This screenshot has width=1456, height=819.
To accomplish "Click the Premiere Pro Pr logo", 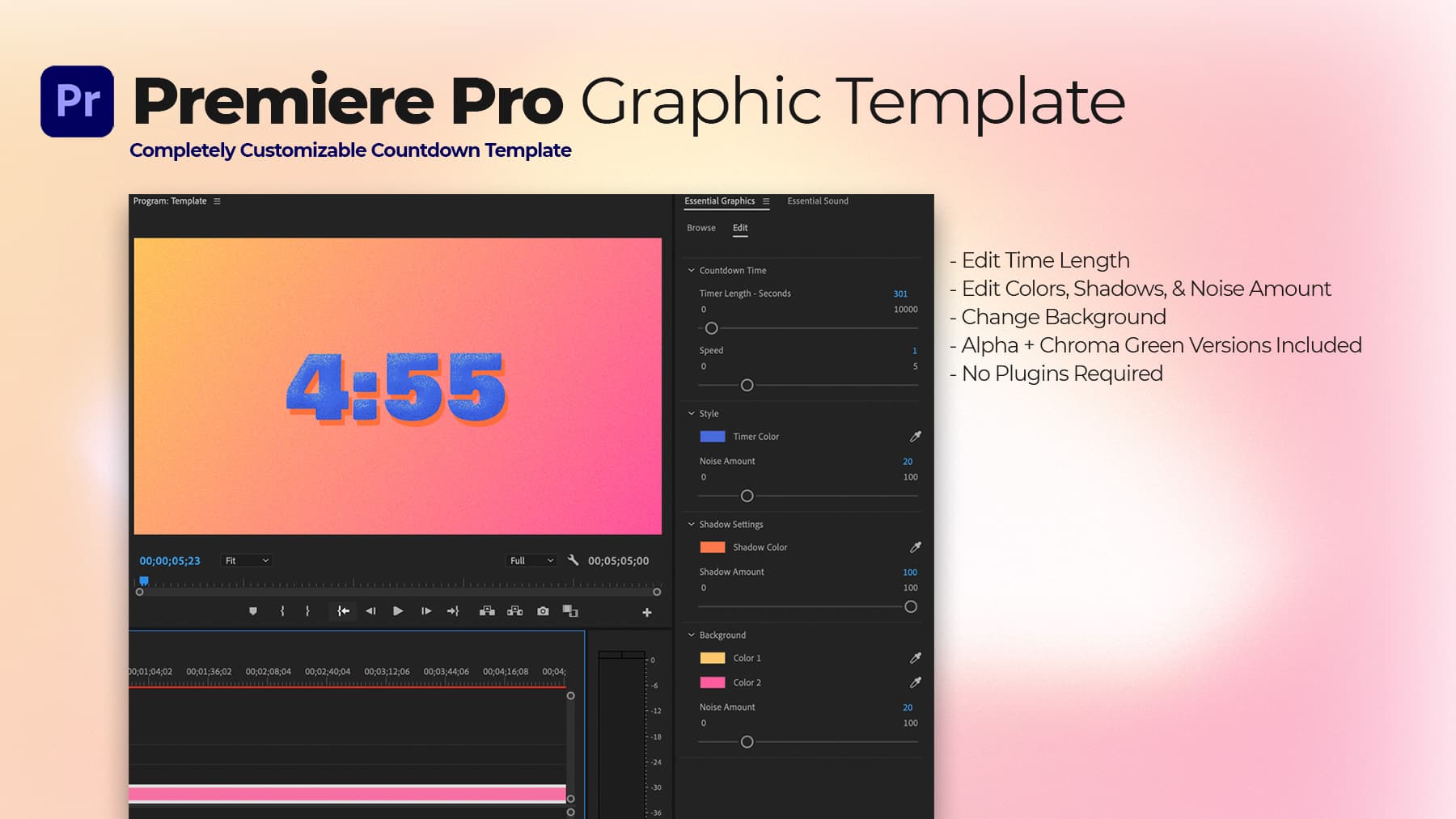I will [77, 101].
